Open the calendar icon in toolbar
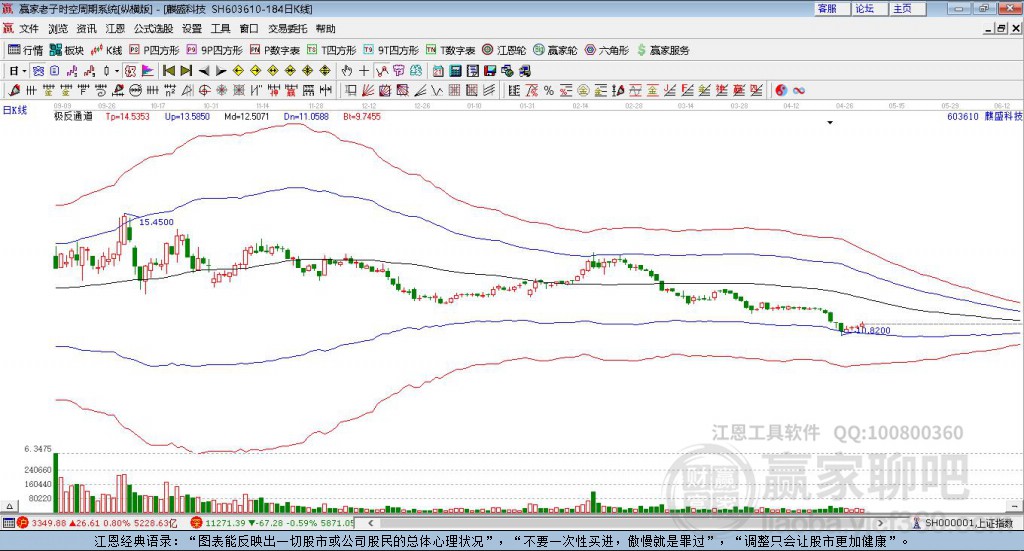1024x551 pixels. tap(438, 71)
